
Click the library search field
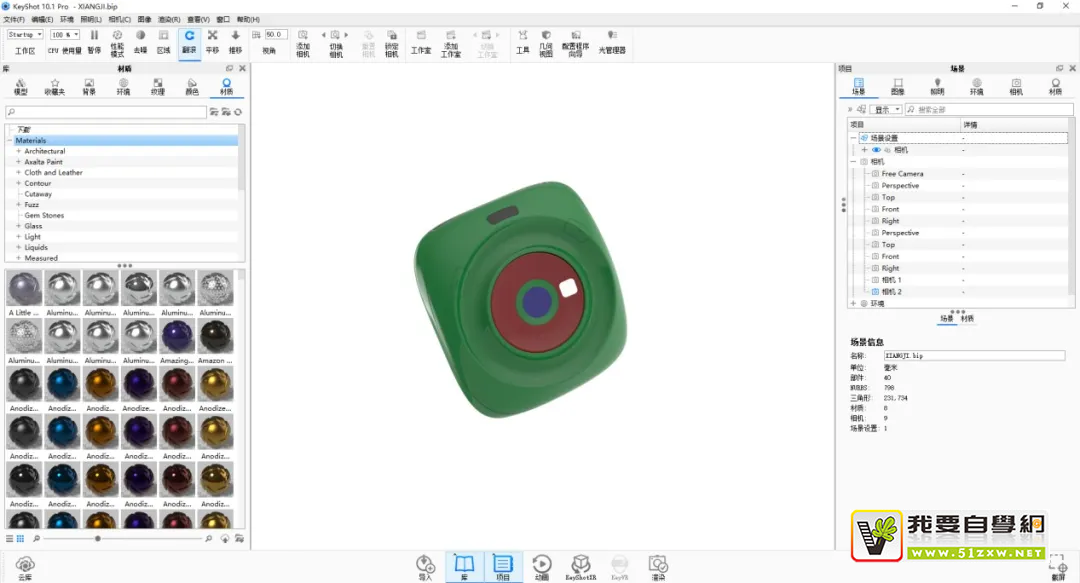coord(106,112)
